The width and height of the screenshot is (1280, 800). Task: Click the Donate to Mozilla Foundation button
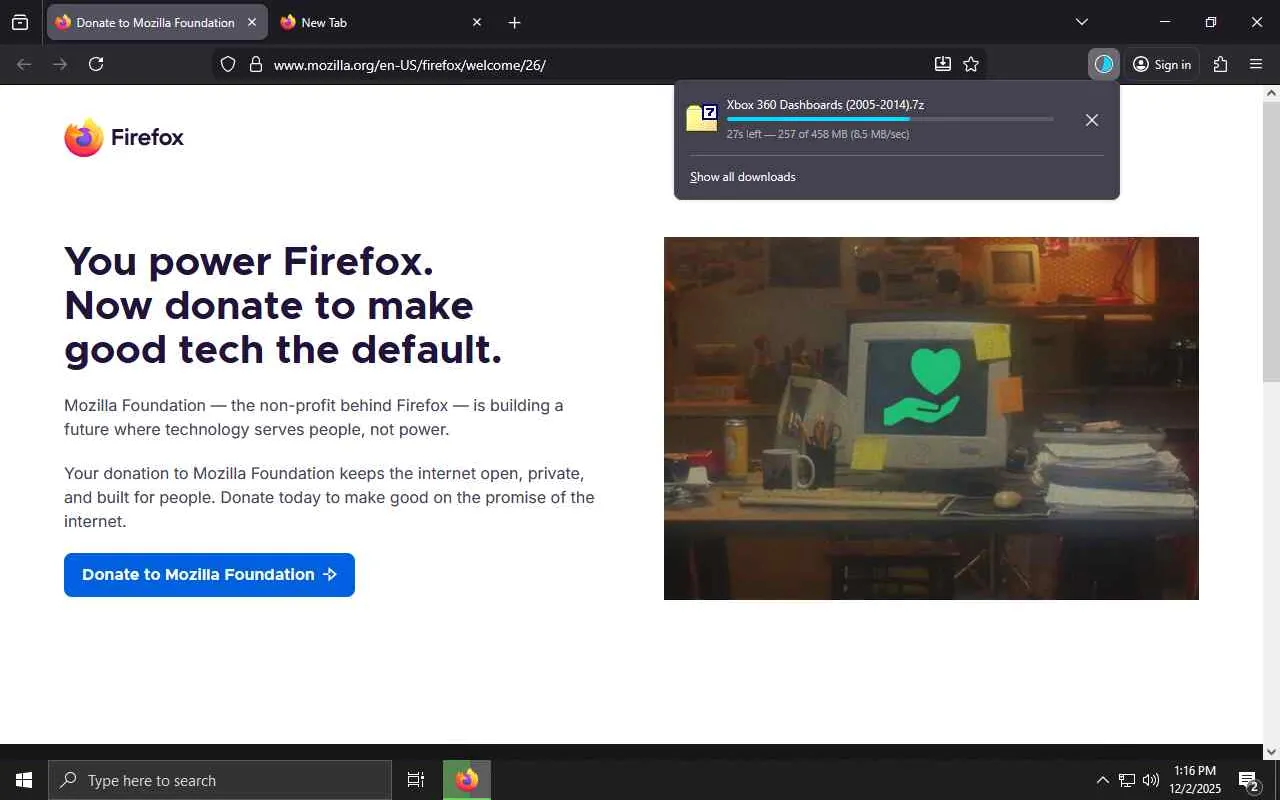coord(209,575)
